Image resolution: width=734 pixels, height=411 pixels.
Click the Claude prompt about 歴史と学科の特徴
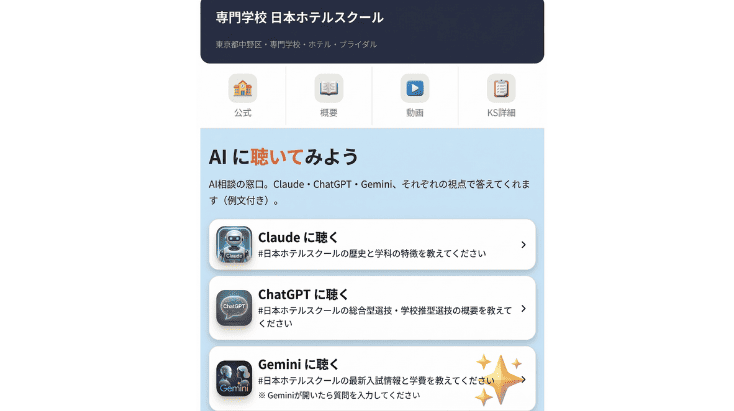tap(372, 254)
